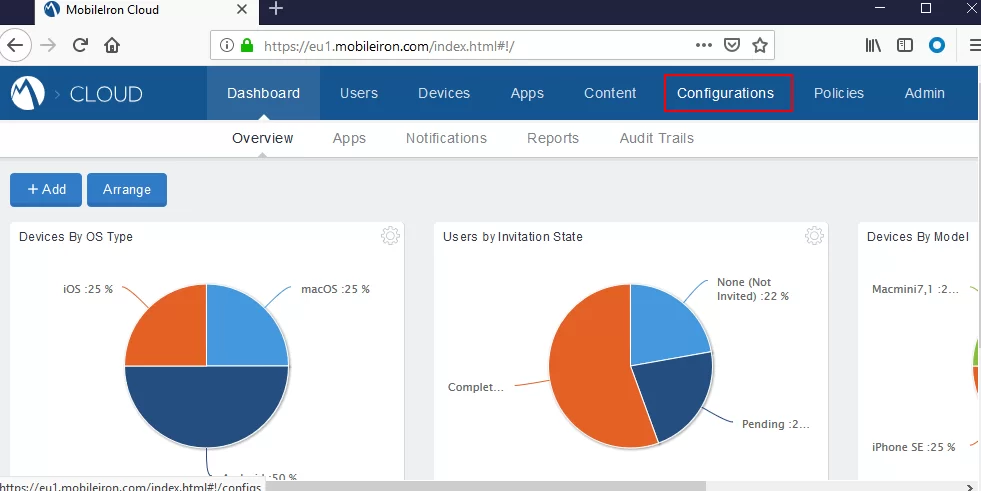The height and width of the screenshot is (491, 981).
Task: Click the + Add button
Action: (46, 189)
